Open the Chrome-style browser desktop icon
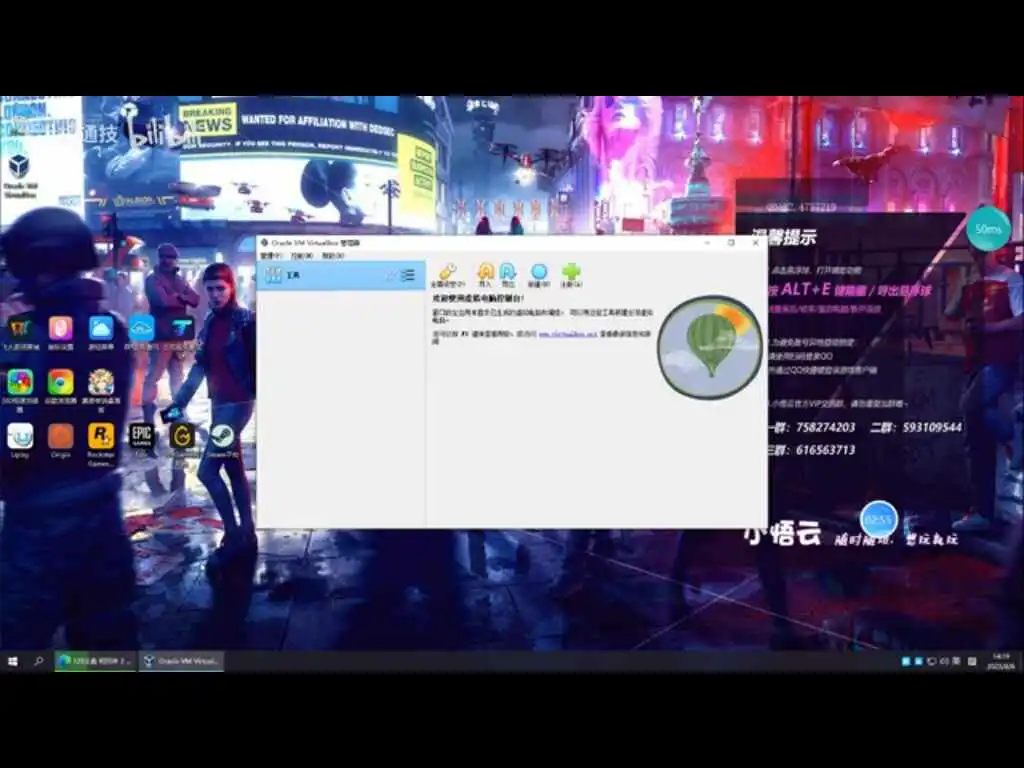Screen dimensions: 1024x768 click(x=60, y=387)
